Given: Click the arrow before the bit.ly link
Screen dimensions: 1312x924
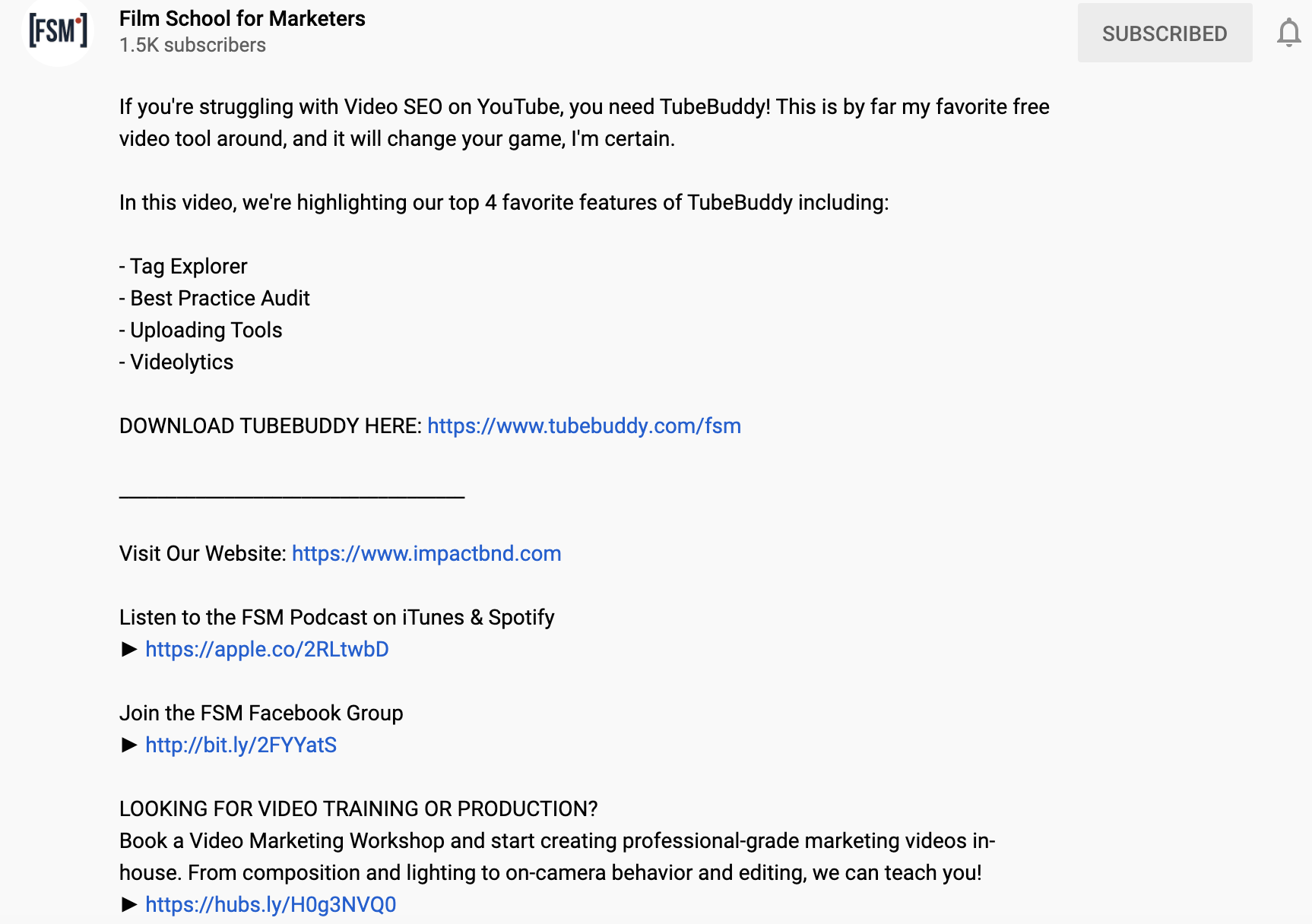Looking at the screenshot, I should coord(129,745).
